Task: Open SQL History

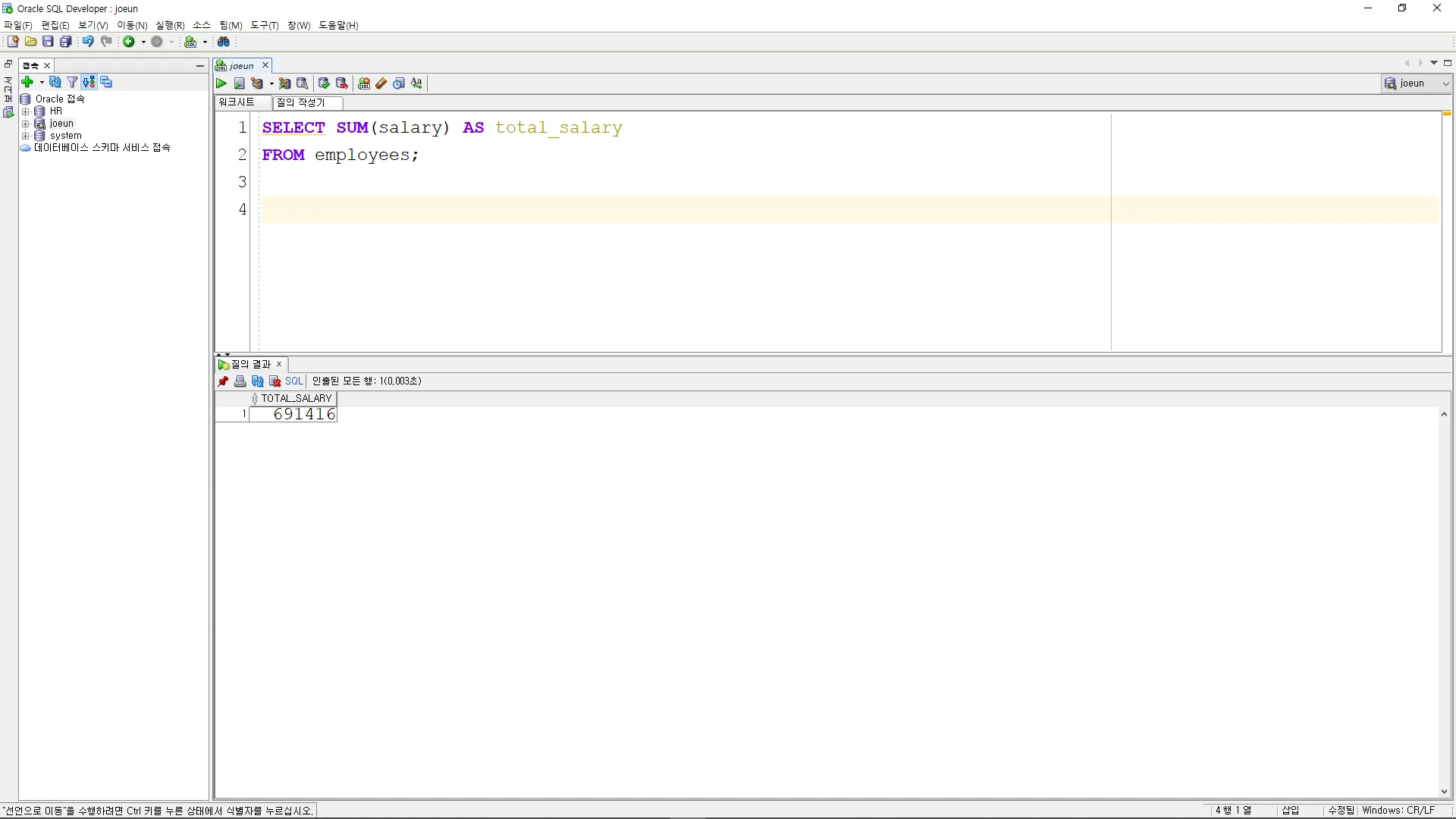Action: [399, 83]
